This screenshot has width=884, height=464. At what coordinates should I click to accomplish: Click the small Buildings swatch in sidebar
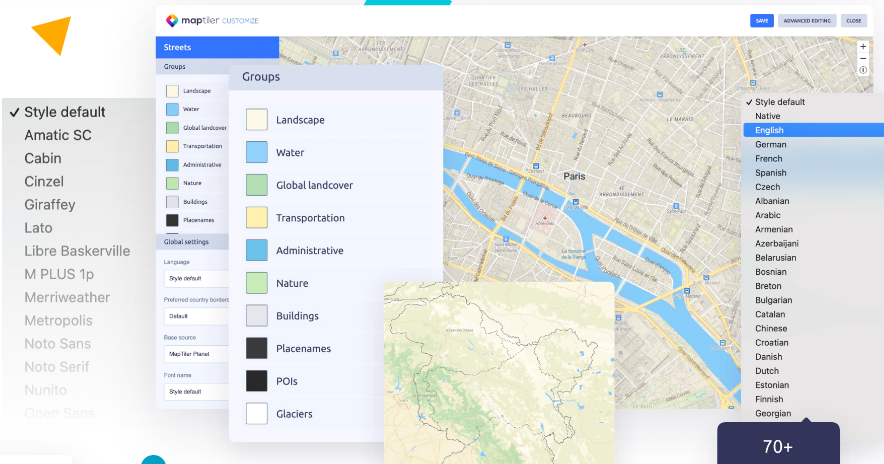(173, 202)
